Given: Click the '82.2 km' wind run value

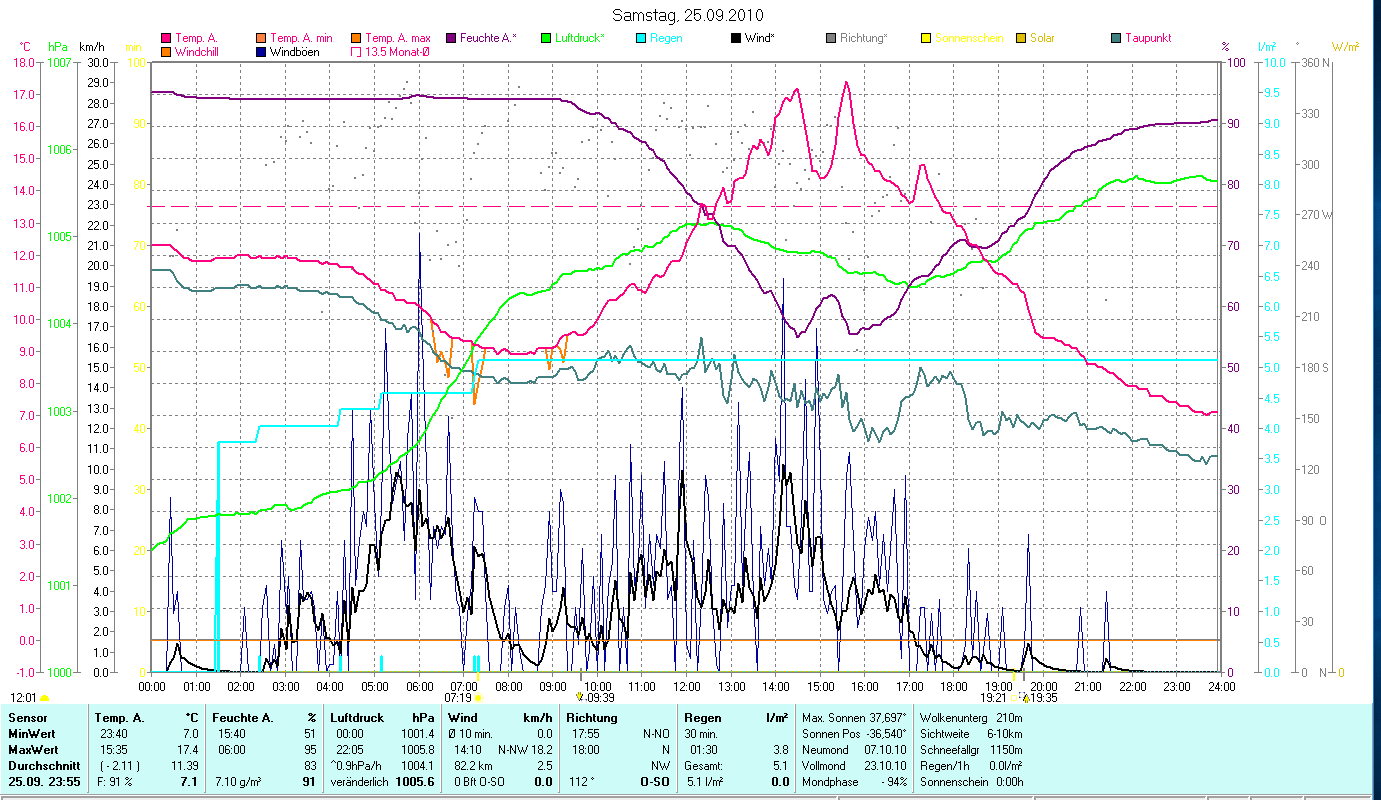Looking at the screenshot, I should pos(474,766).
